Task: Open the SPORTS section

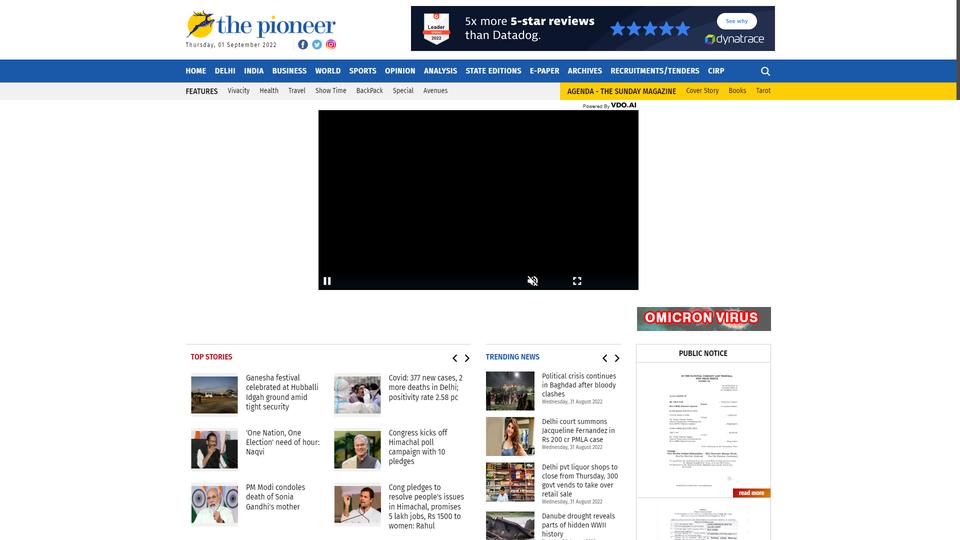Action: pos(362,71)
